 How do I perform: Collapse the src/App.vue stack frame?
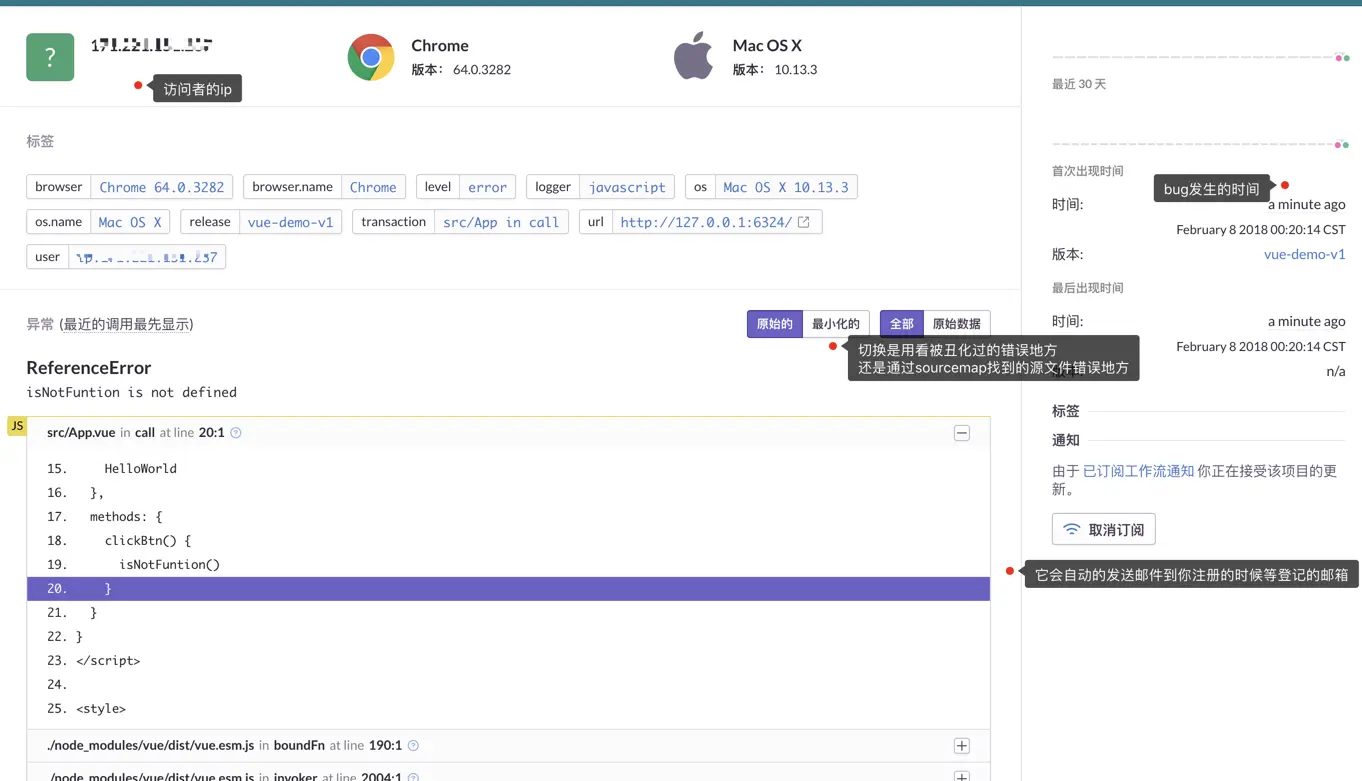(x=962, y=433)
